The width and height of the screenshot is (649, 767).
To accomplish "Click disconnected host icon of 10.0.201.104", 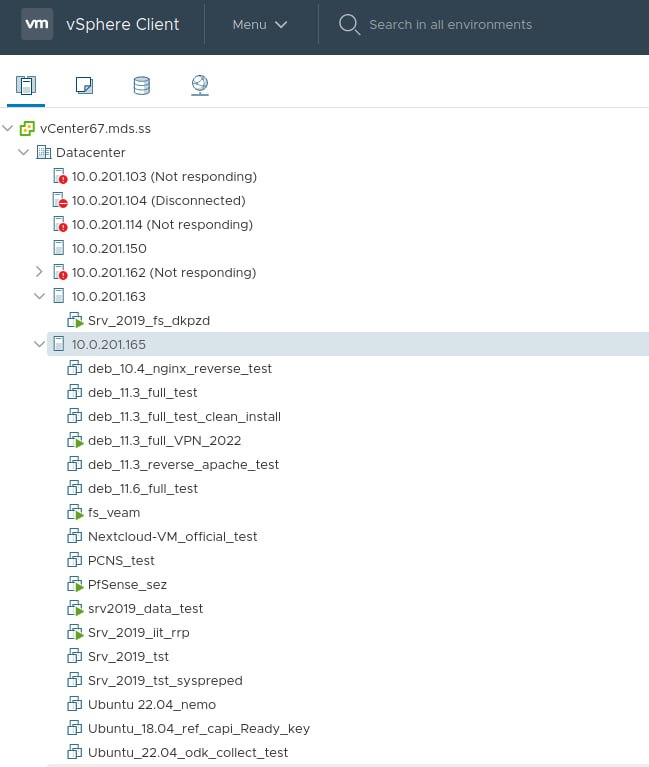I will [x=60, y=200].
